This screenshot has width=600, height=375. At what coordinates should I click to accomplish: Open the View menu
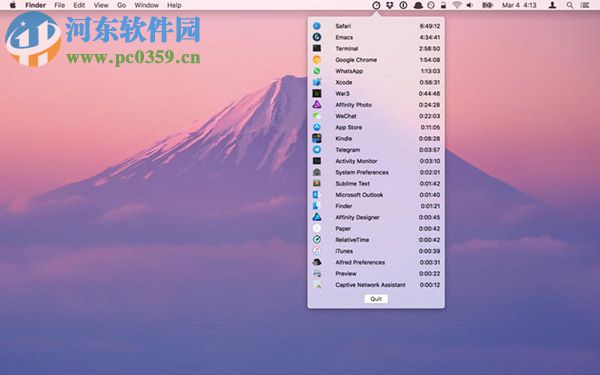101,5
